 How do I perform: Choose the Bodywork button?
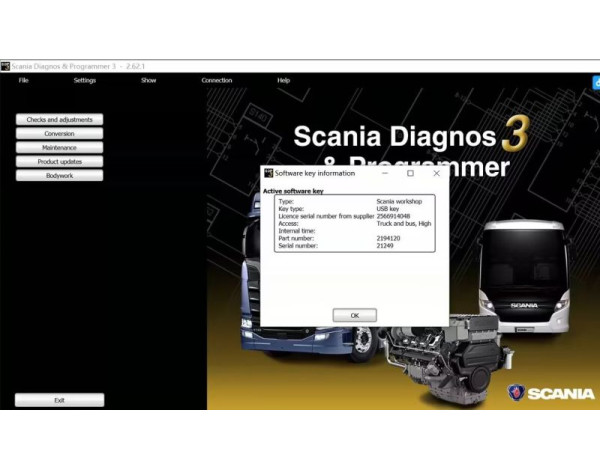click(59, 176)
